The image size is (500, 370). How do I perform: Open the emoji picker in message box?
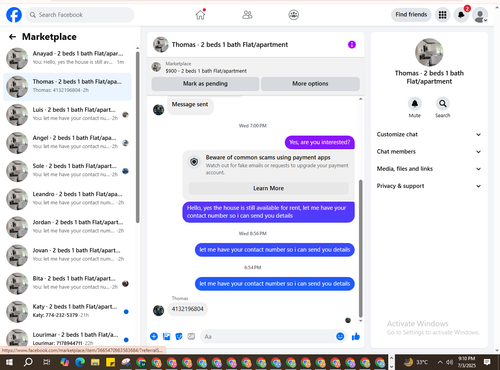pyautogui.click(x=340, y=336)
